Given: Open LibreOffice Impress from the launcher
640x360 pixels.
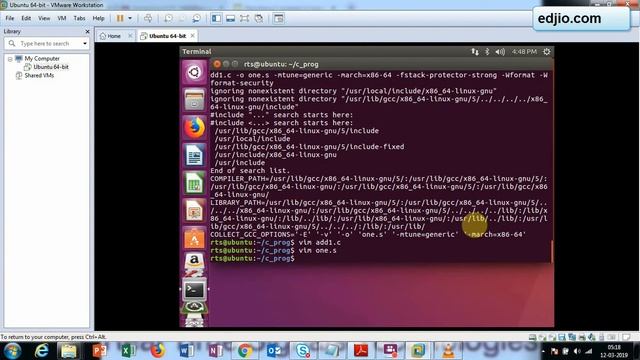Looking at the screenshot, I should pyautogui.click(x=194, y=211).
